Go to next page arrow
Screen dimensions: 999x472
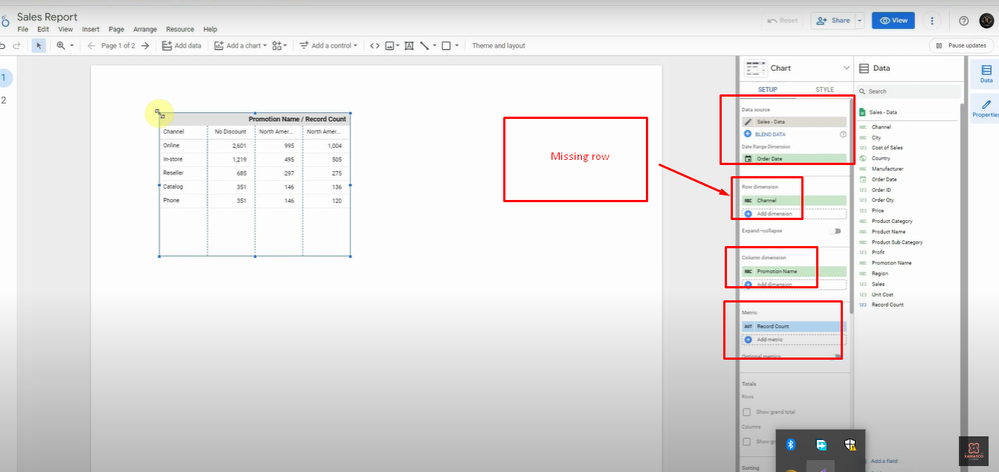(x=145, y=46)
